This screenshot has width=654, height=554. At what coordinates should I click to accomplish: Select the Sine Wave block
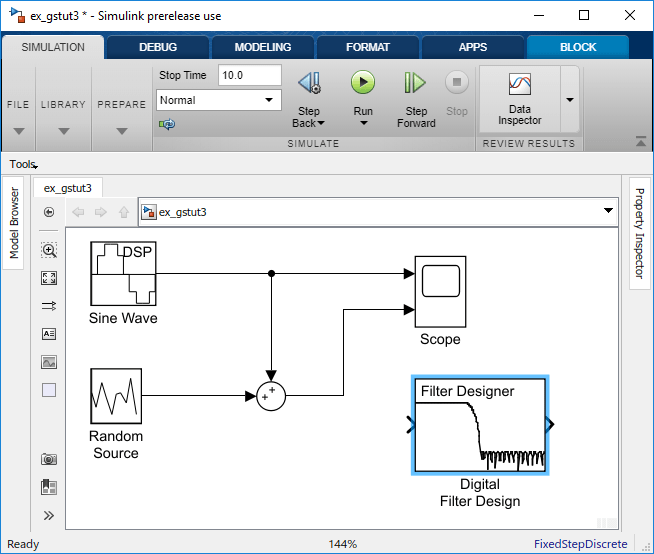123,274
